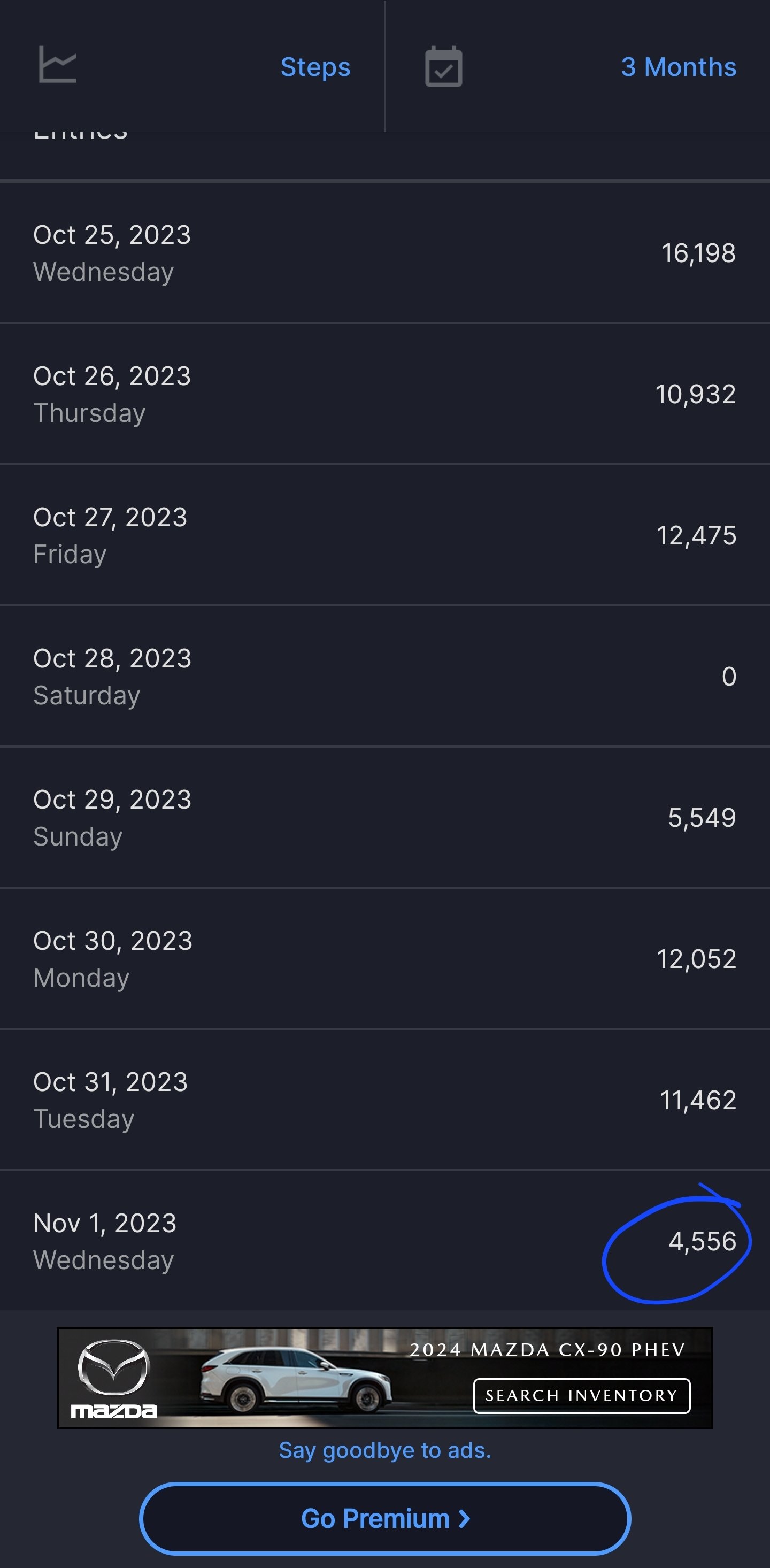Open the Oct 26, 2023 Thursday entry
The width and height of the screenshot is (770, 1568).
(x=384, y=394)
